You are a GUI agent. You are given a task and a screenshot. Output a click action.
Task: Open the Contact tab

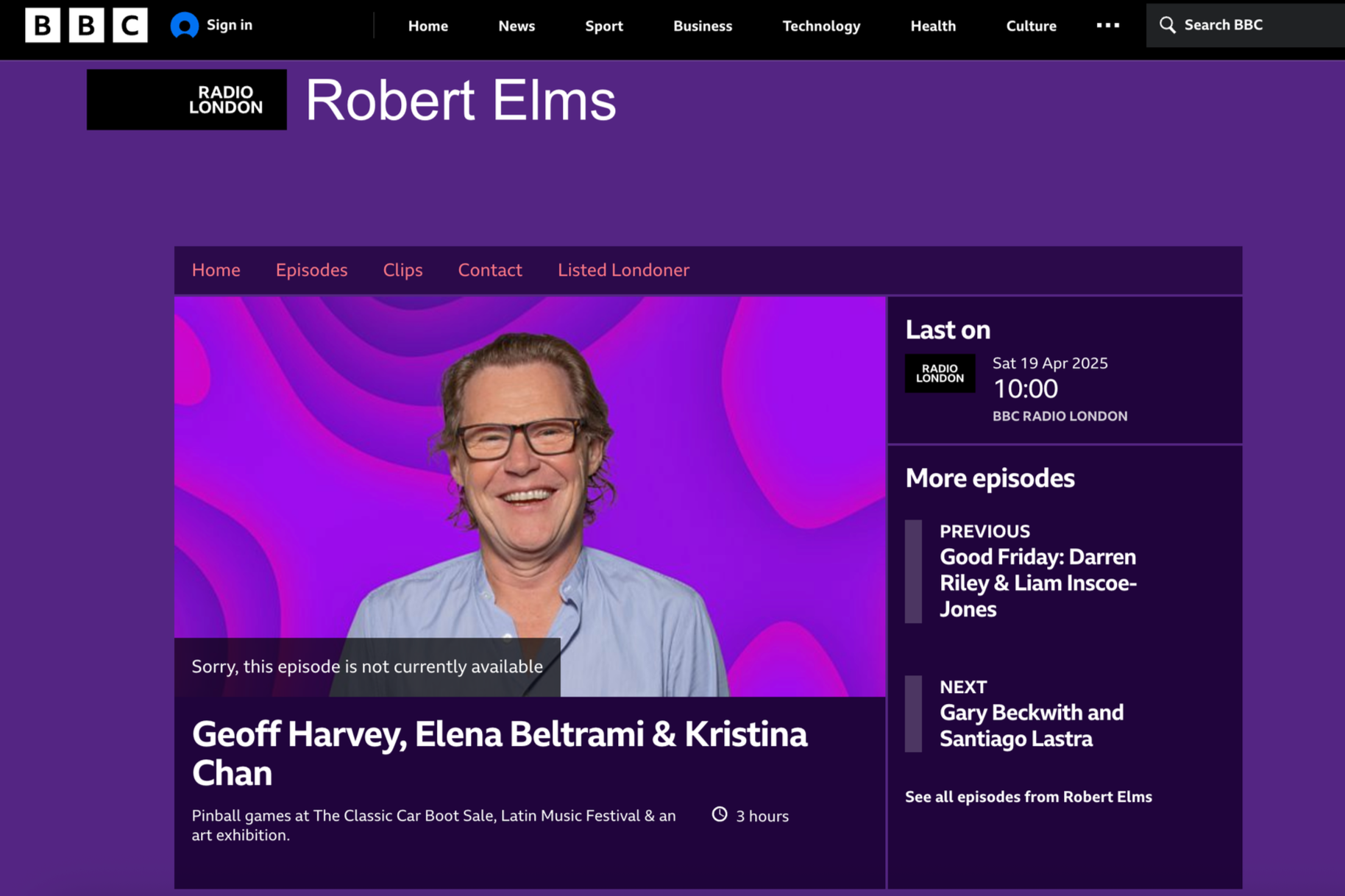pyautogui.click(x=490, y=270)
